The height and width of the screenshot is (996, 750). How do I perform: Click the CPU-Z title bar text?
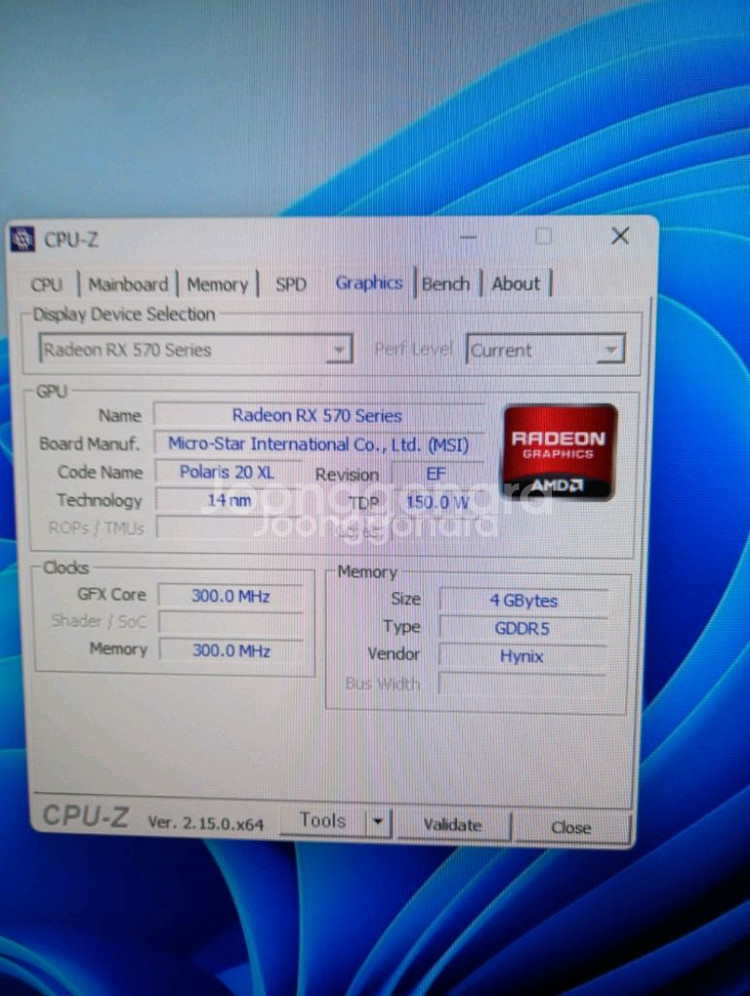pos(71,239)
